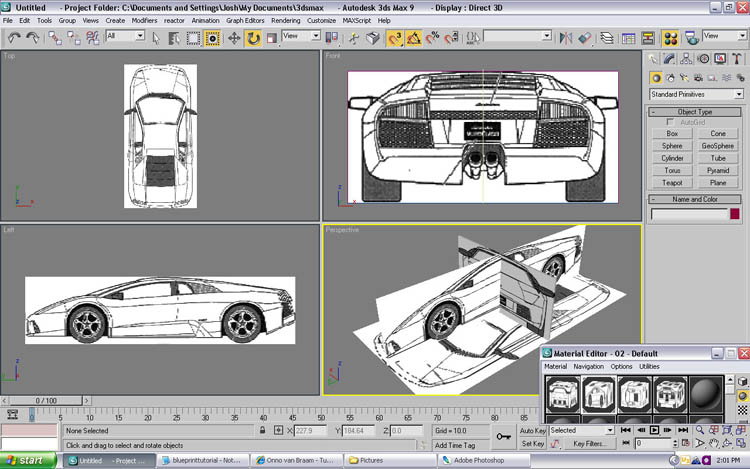Click the object color swatch
This screenshot has height=469, width=750.
734,213
